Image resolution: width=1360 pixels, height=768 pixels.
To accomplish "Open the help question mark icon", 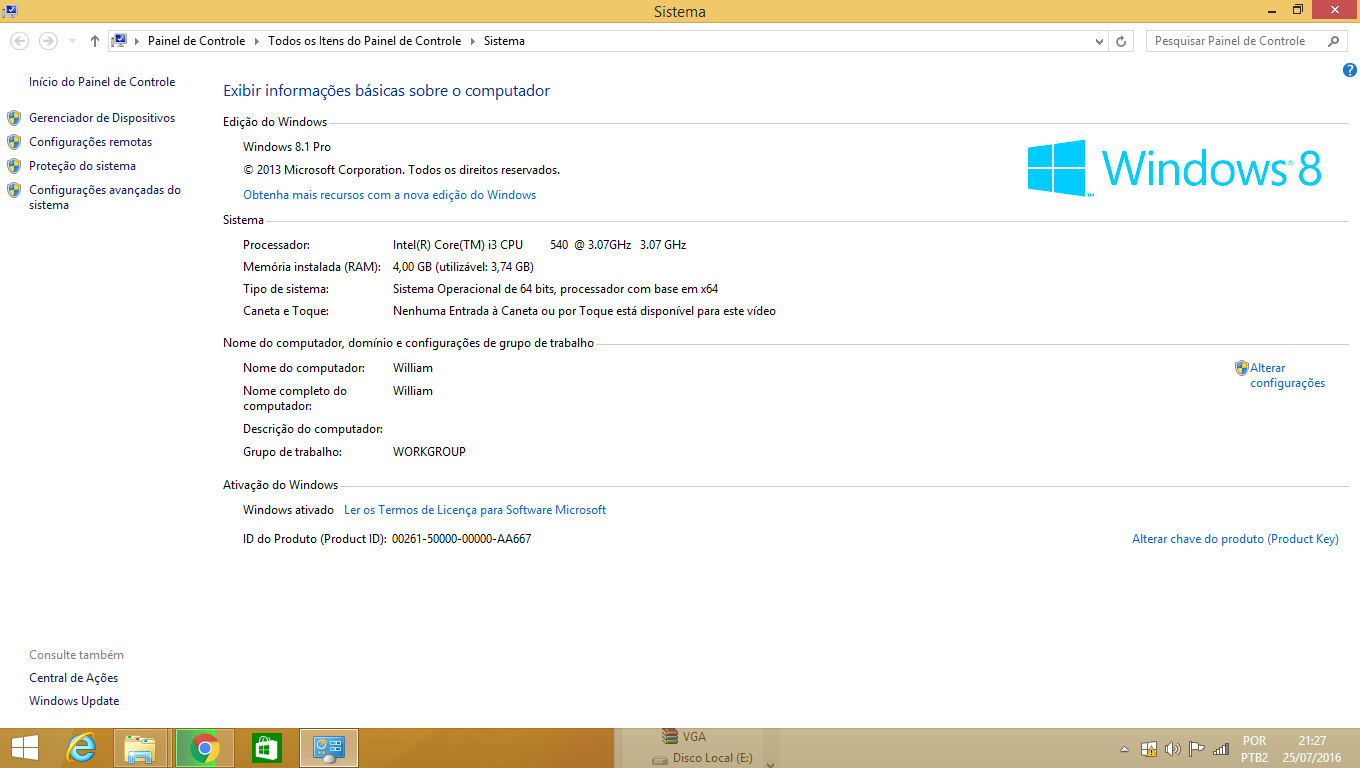I will [x=1349, y=70].
